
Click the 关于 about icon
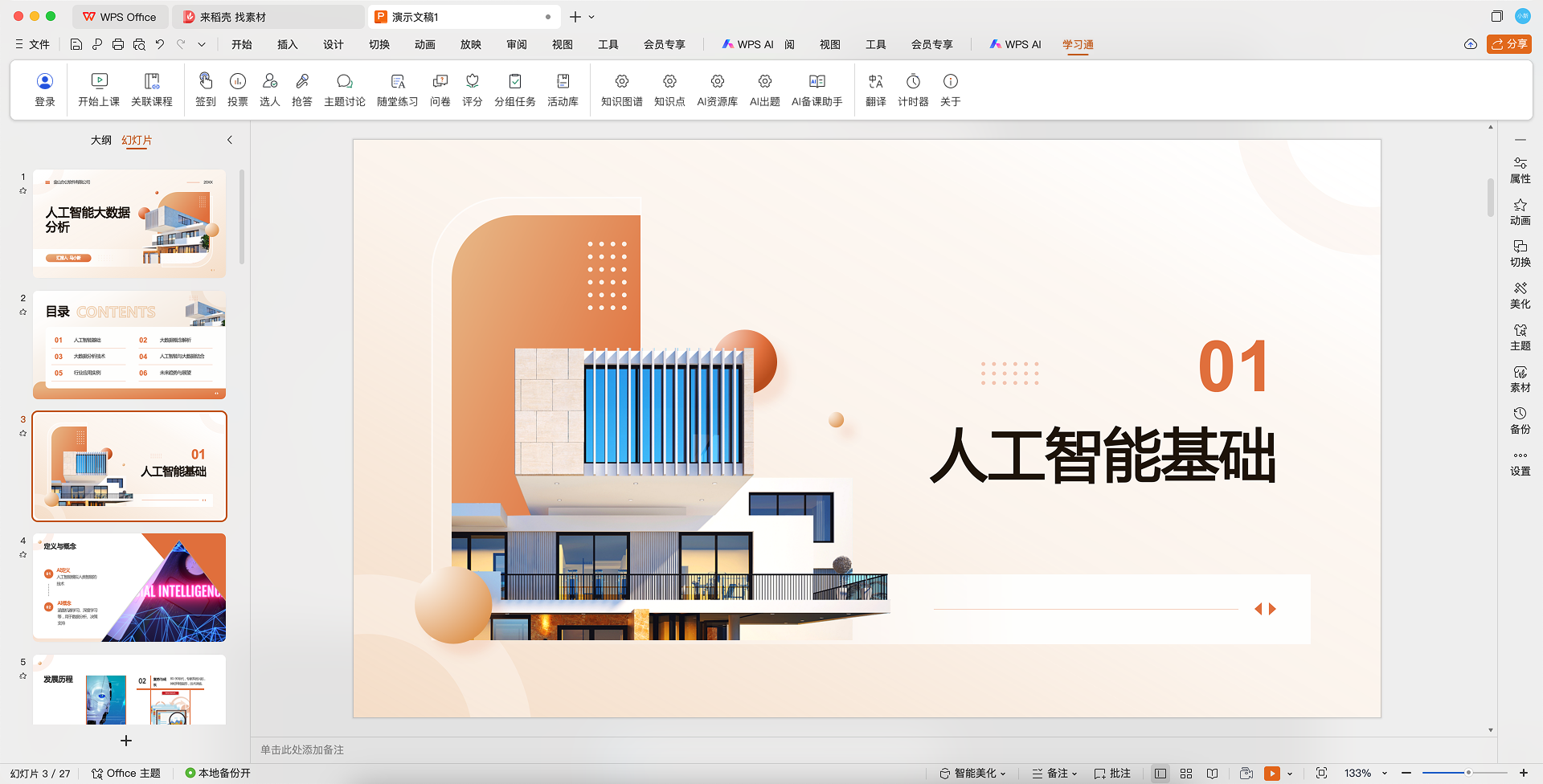pyautogui.click(x=951, y=89)
